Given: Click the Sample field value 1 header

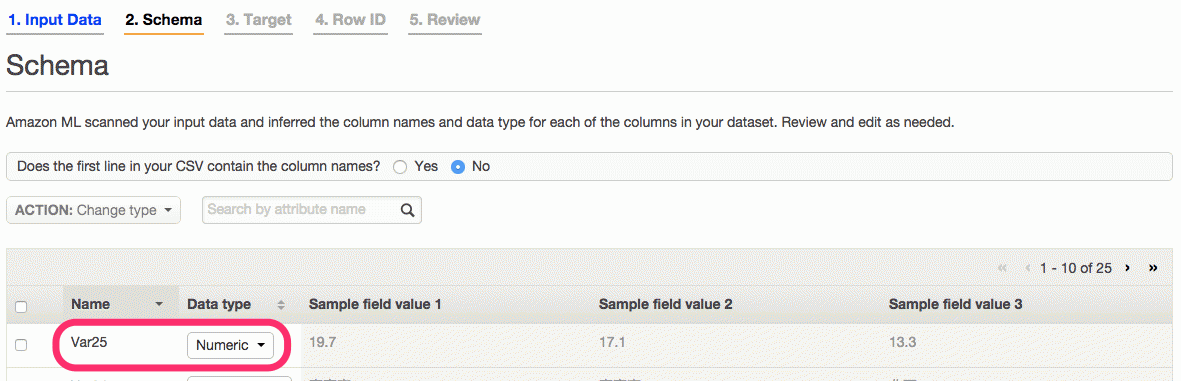Looking at the screenshot, I should coord(375,305).
